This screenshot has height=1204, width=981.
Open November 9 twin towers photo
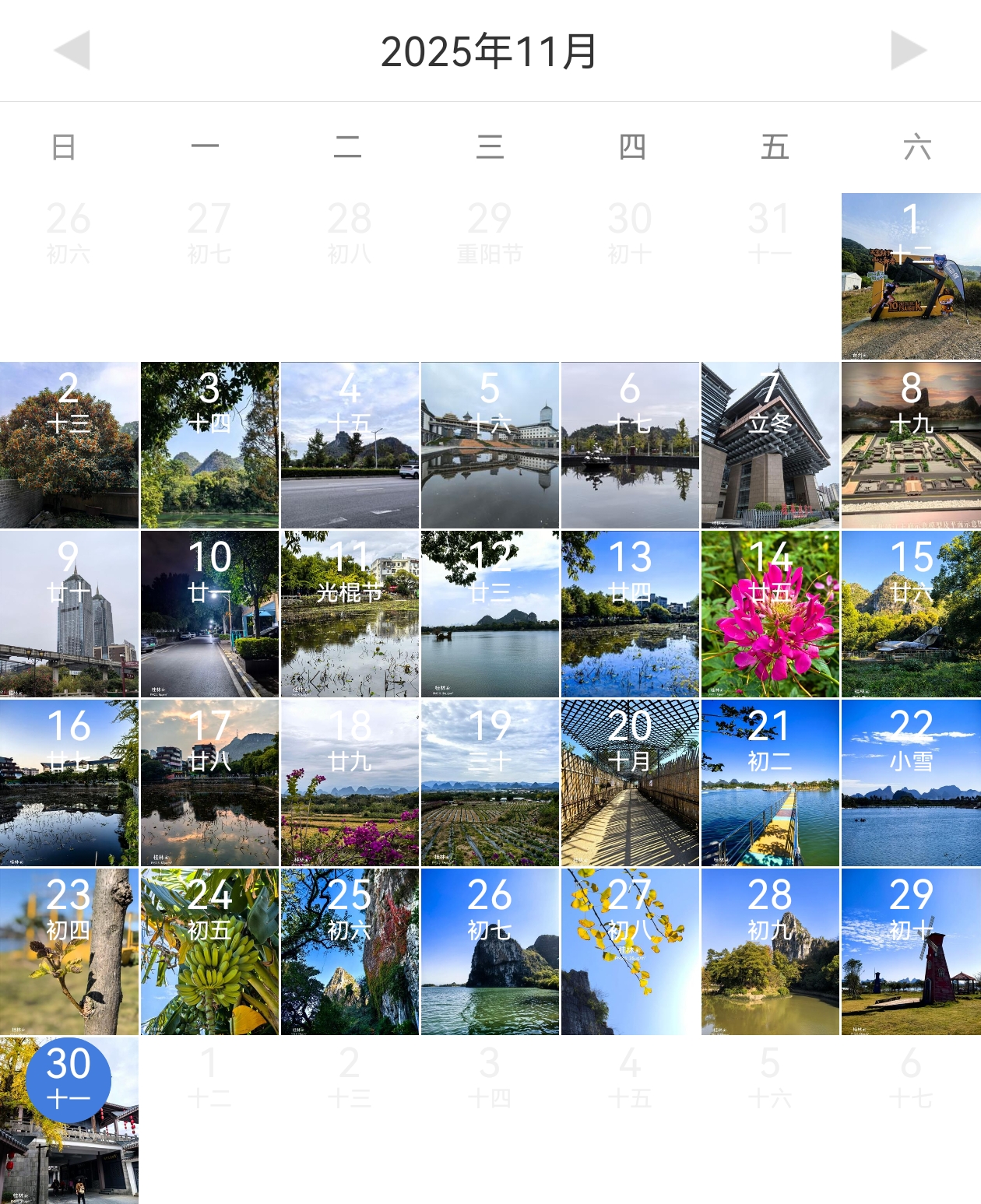click(69, 614)
